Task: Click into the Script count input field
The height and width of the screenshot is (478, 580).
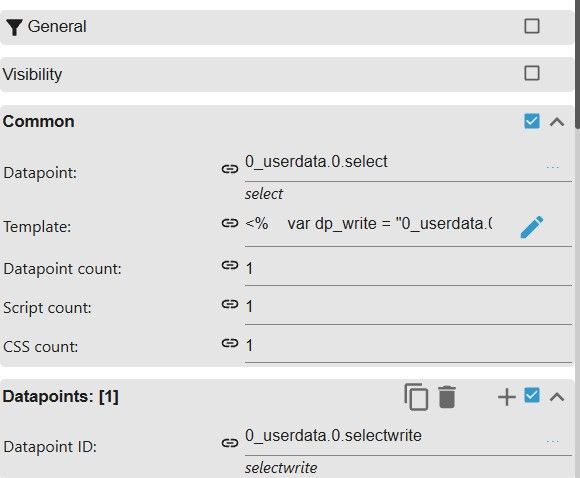Action: coord(408,307)
